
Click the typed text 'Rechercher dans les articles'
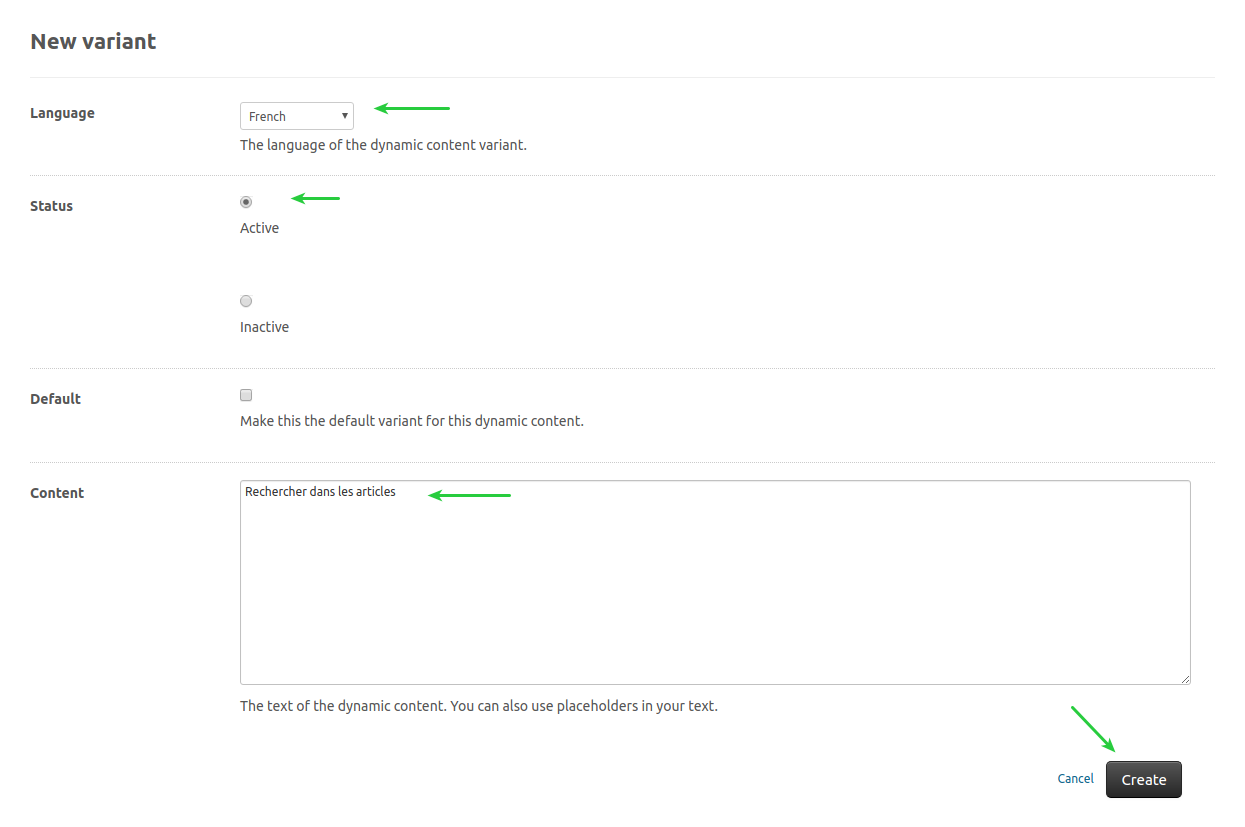pyautogui.click(x=320, y=492)
